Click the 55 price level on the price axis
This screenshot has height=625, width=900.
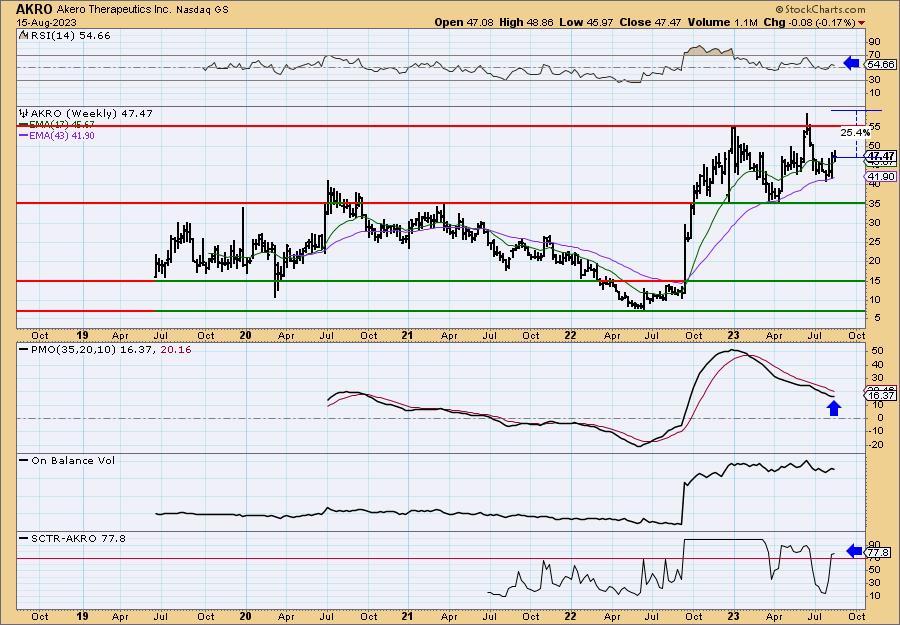[875, 126]
